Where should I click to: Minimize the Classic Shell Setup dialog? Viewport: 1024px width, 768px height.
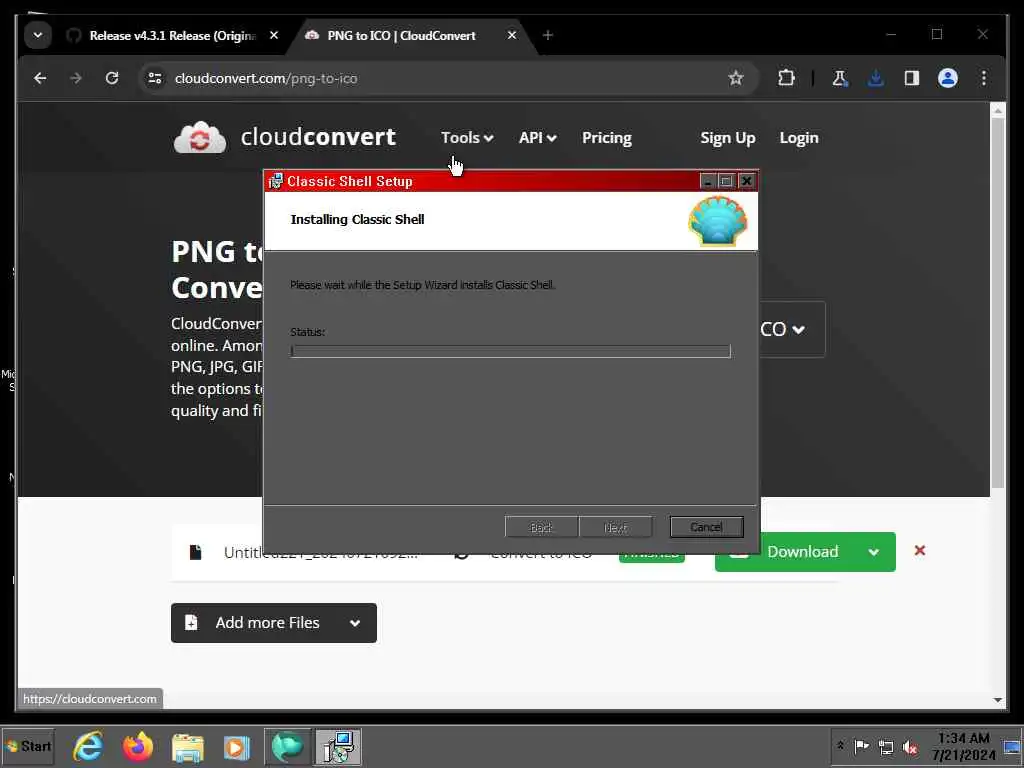pyautogui.click(x=707, y=181)
